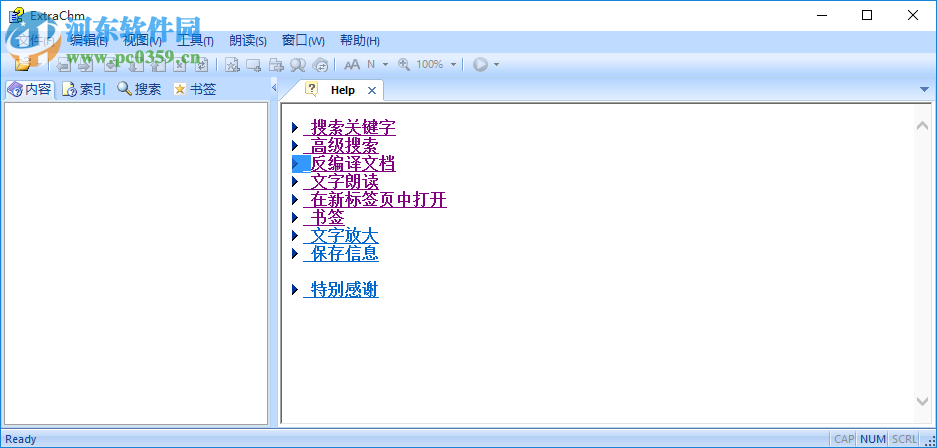
Task: Open the 保存信息 link
Action: 341,253
